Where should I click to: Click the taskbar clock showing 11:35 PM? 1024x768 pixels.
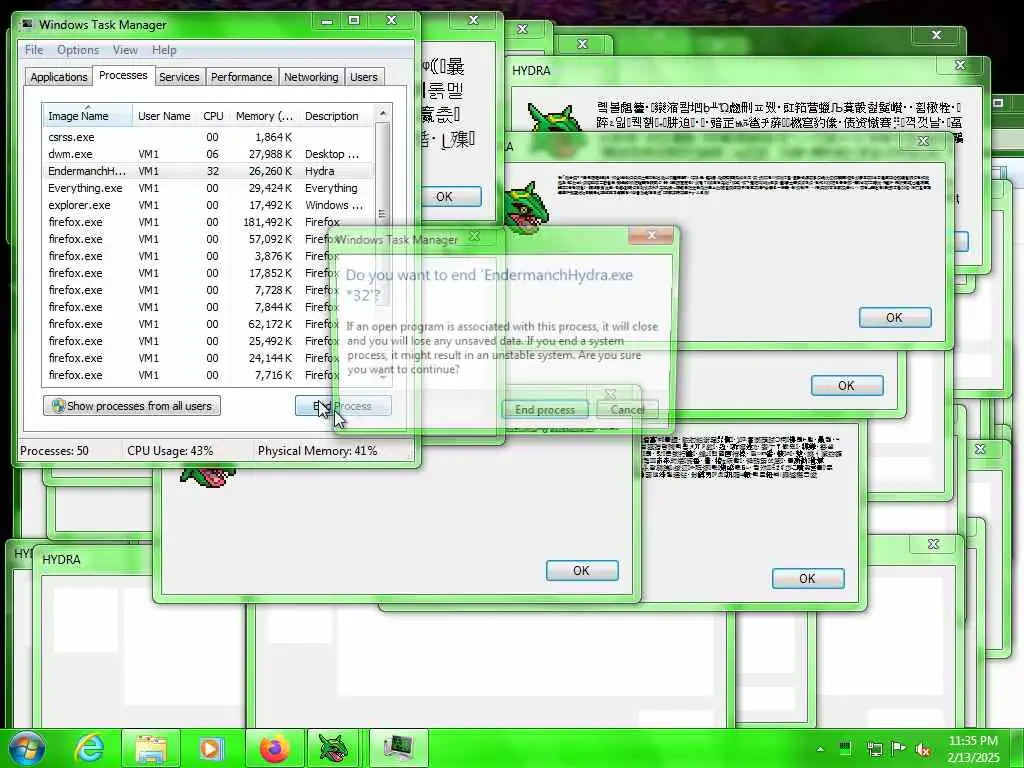pyautogui.click(x=973, y=748)
